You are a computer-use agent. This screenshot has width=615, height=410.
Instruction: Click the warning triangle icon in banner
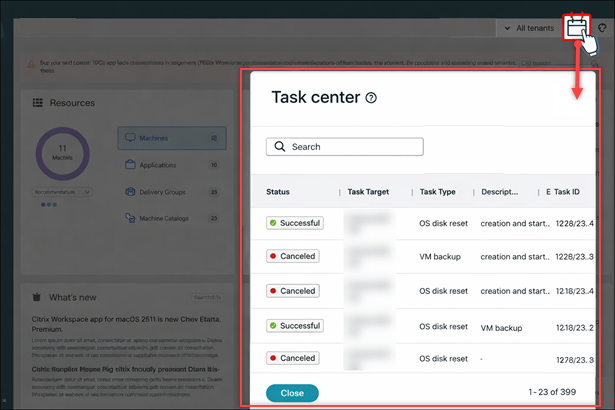point(31,64)
